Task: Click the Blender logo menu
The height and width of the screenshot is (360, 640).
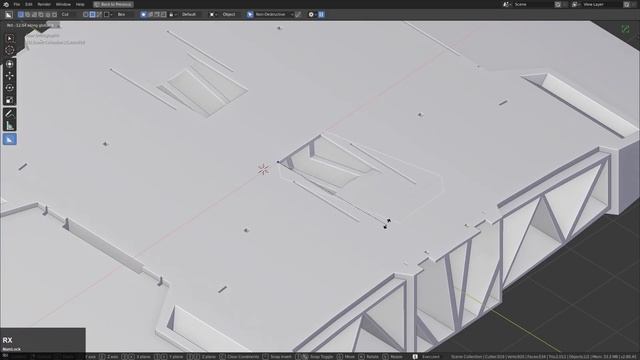Action: click(6, 4)
